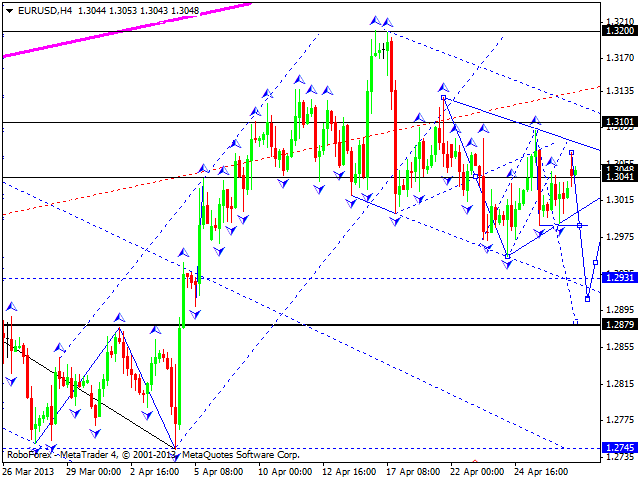Click the 1.2855 axis price label

[x=620, y=347]
